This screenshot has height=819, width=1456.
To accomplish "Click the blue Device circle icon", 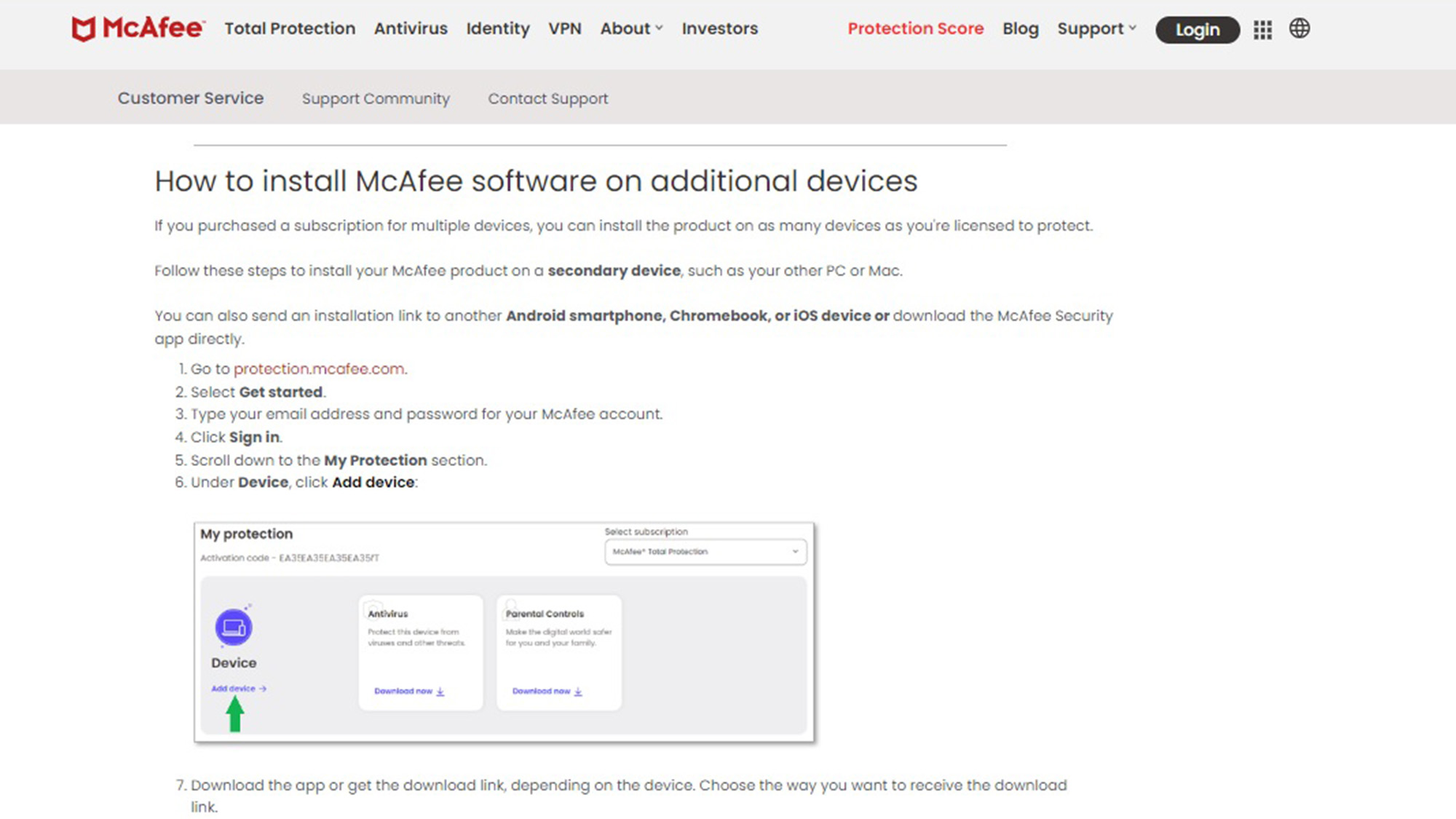I will (234, 627).
